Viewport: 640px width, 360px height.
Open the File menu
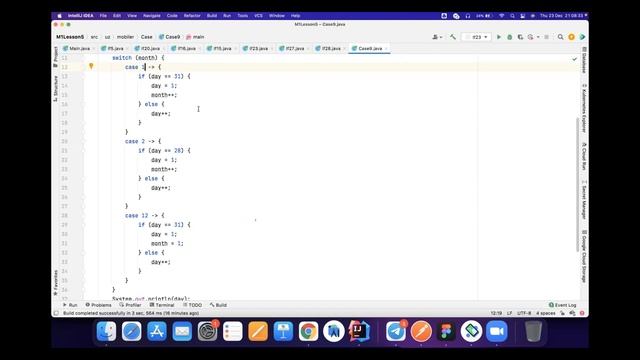(x=103, y=16)
